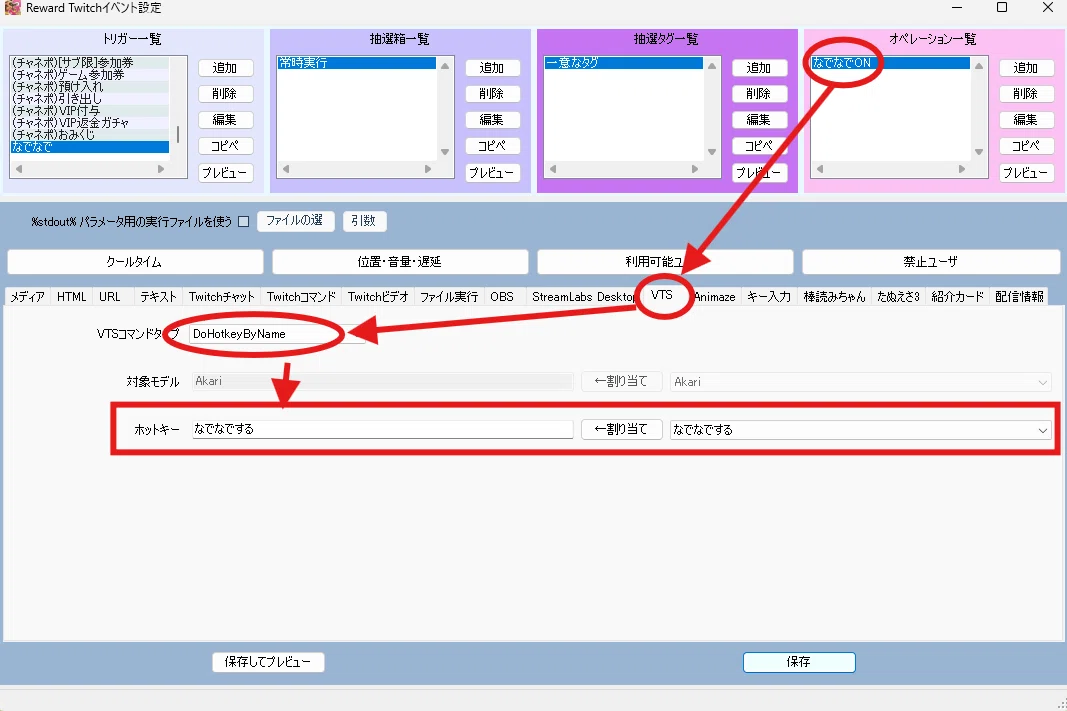1067x711 pixels.
Task: Click the Reward app icon in title bar
Action: pyautogui.click(x=12, y=7)
